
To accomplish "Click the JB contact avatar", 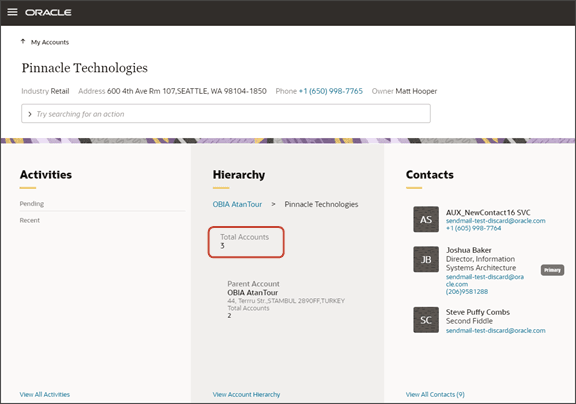I will [x=426, y=259].
